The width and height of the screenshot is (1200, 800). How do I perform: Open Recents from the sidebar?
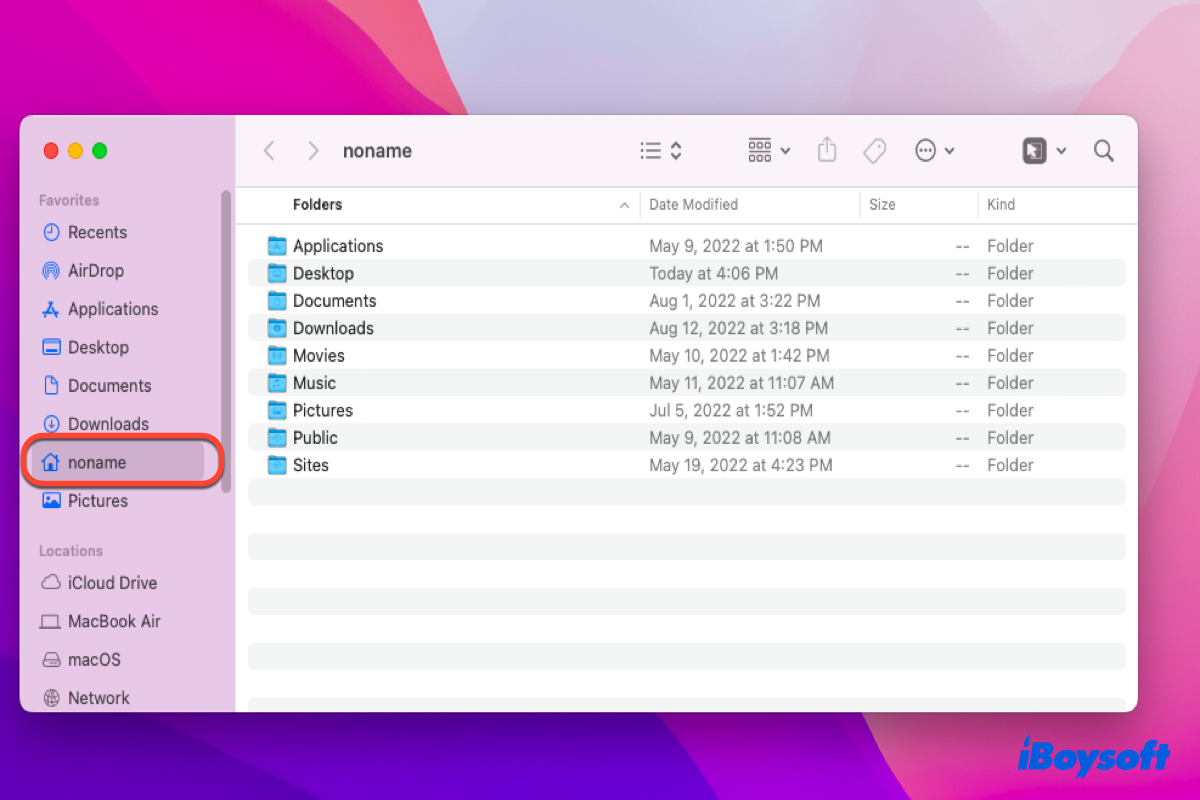[x=97, y=232]
